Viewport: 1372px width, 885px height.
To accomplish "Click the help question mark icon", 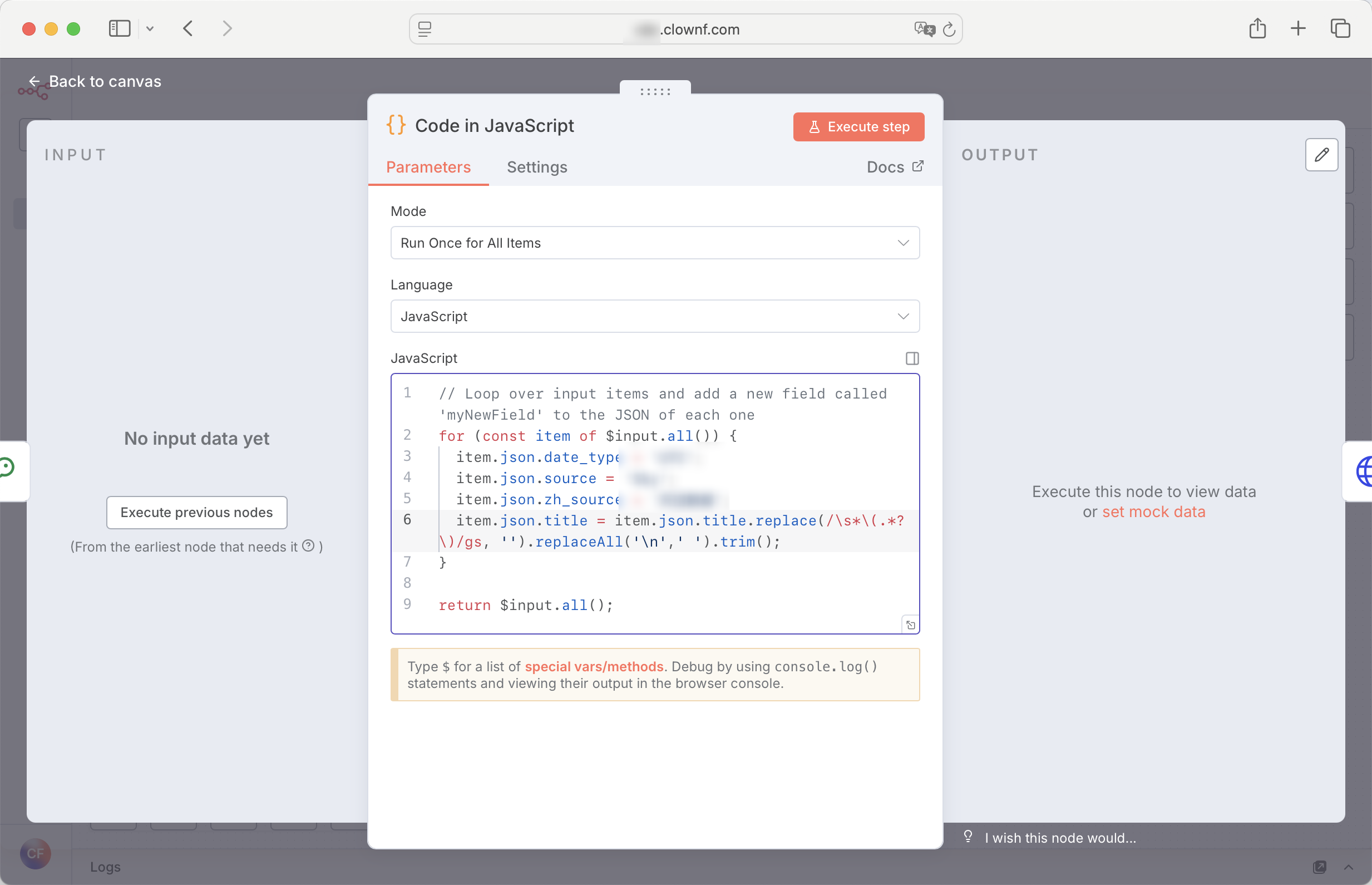I will tap(308, 545).
